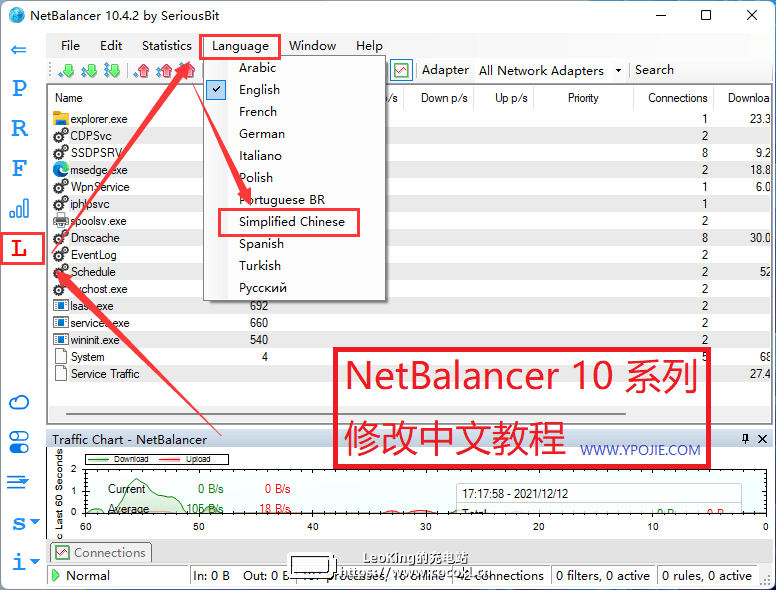776x590 pixels.
Task: Sort by Priority column header
Action: [x=583, y=98]
